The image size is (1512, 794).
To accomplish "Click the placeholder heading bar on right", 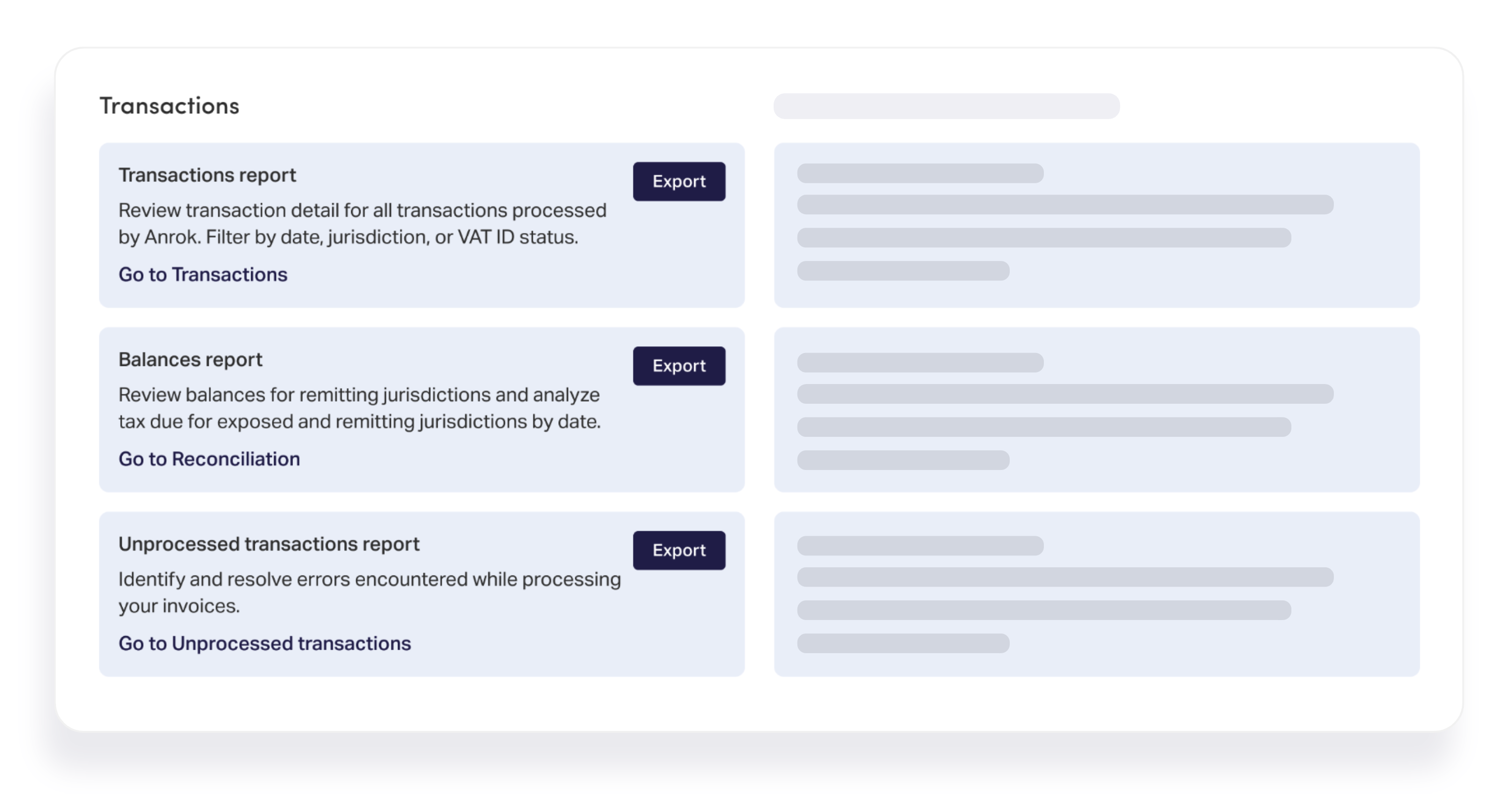I will (946, 106).
